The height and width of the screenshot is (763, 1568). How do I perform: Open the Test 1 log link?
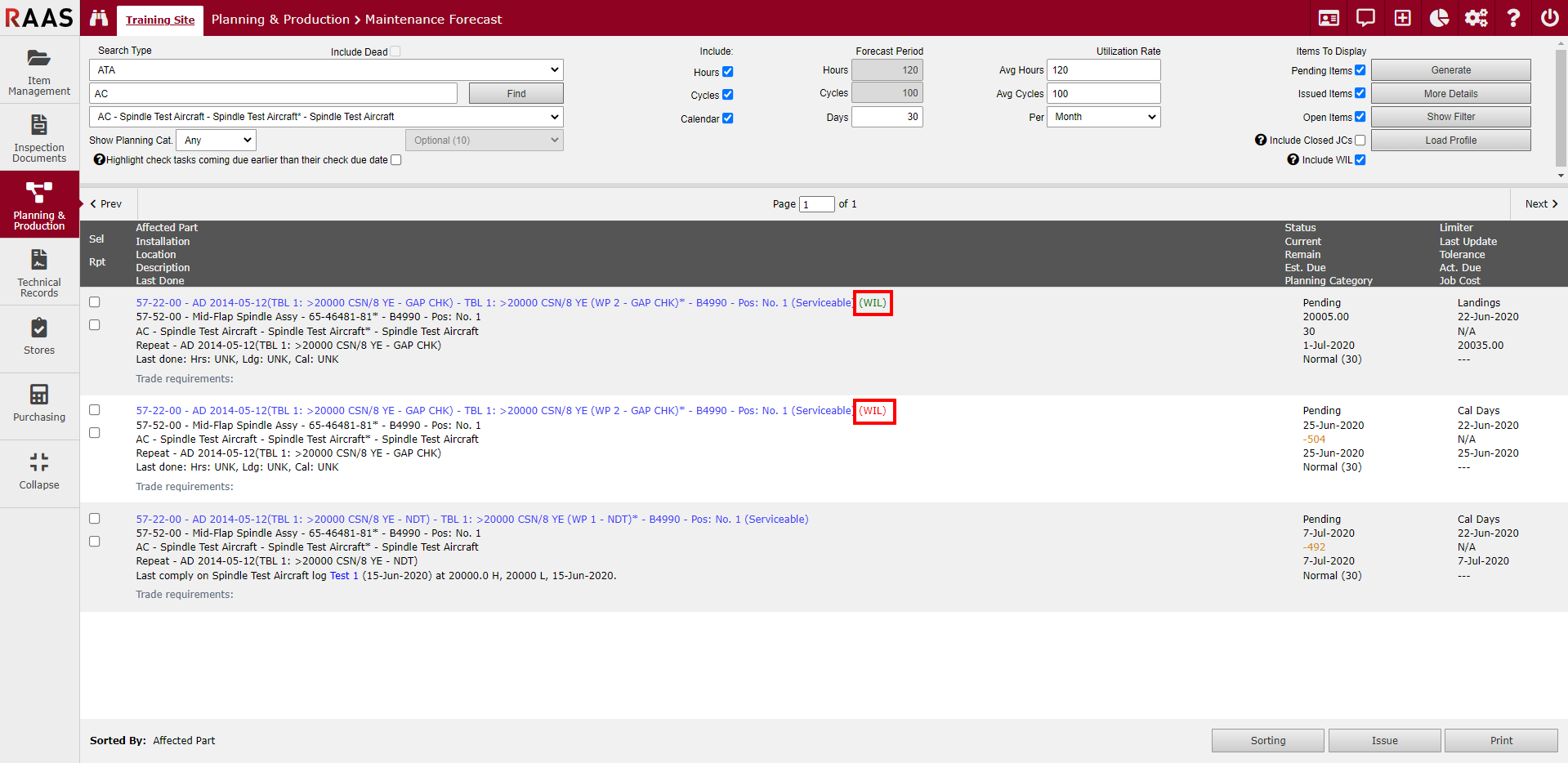344,576
